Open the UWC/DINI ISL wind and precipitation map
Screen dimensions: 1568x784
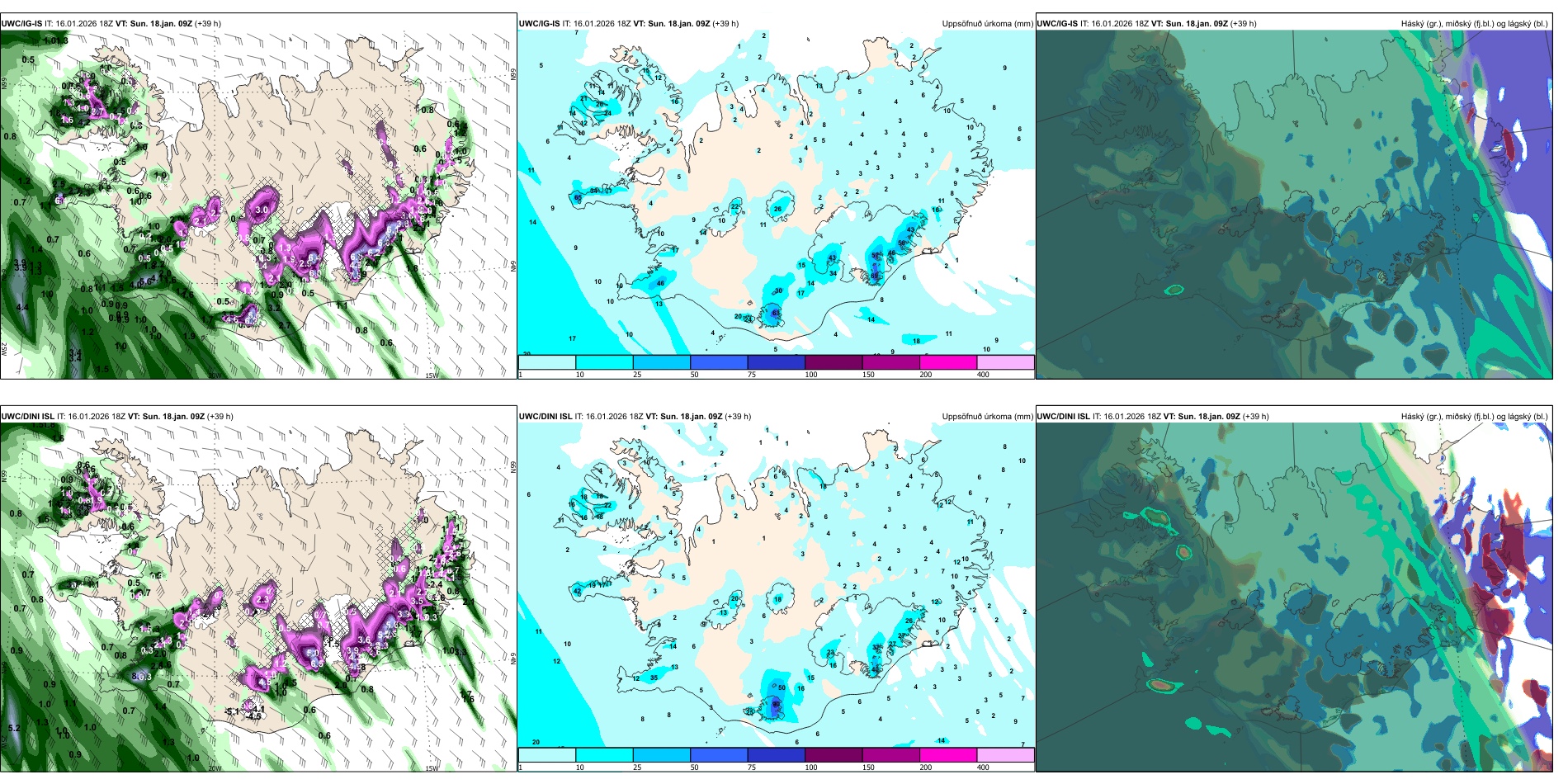[258, 597]
